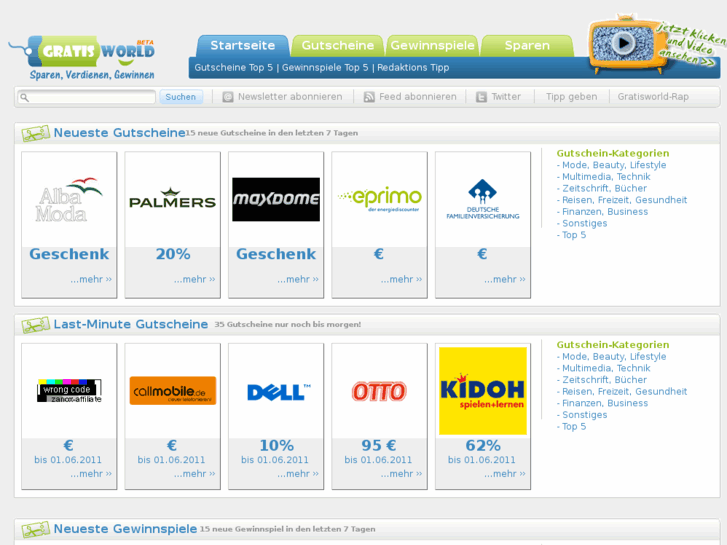Screen dimensions: 727x545
Task: Click the Neueste Gutscheine coupon icon
Action: tap(36, 134)
